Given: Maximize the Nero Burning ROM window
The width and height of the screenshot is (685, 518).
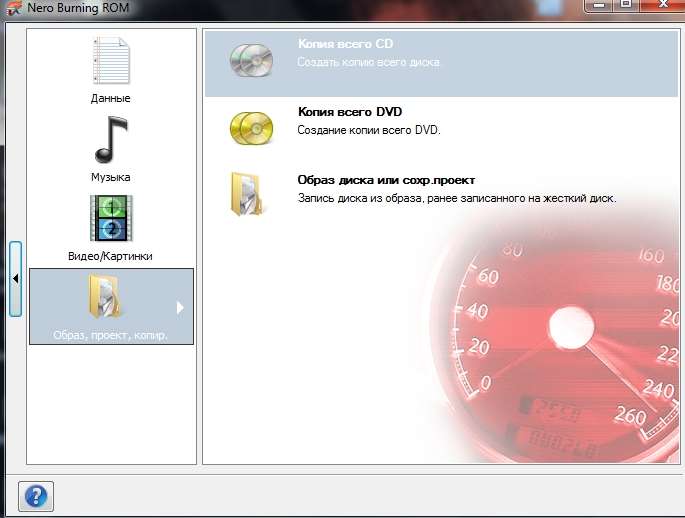Looking at the screenshot, I should [x=626, y=5].
